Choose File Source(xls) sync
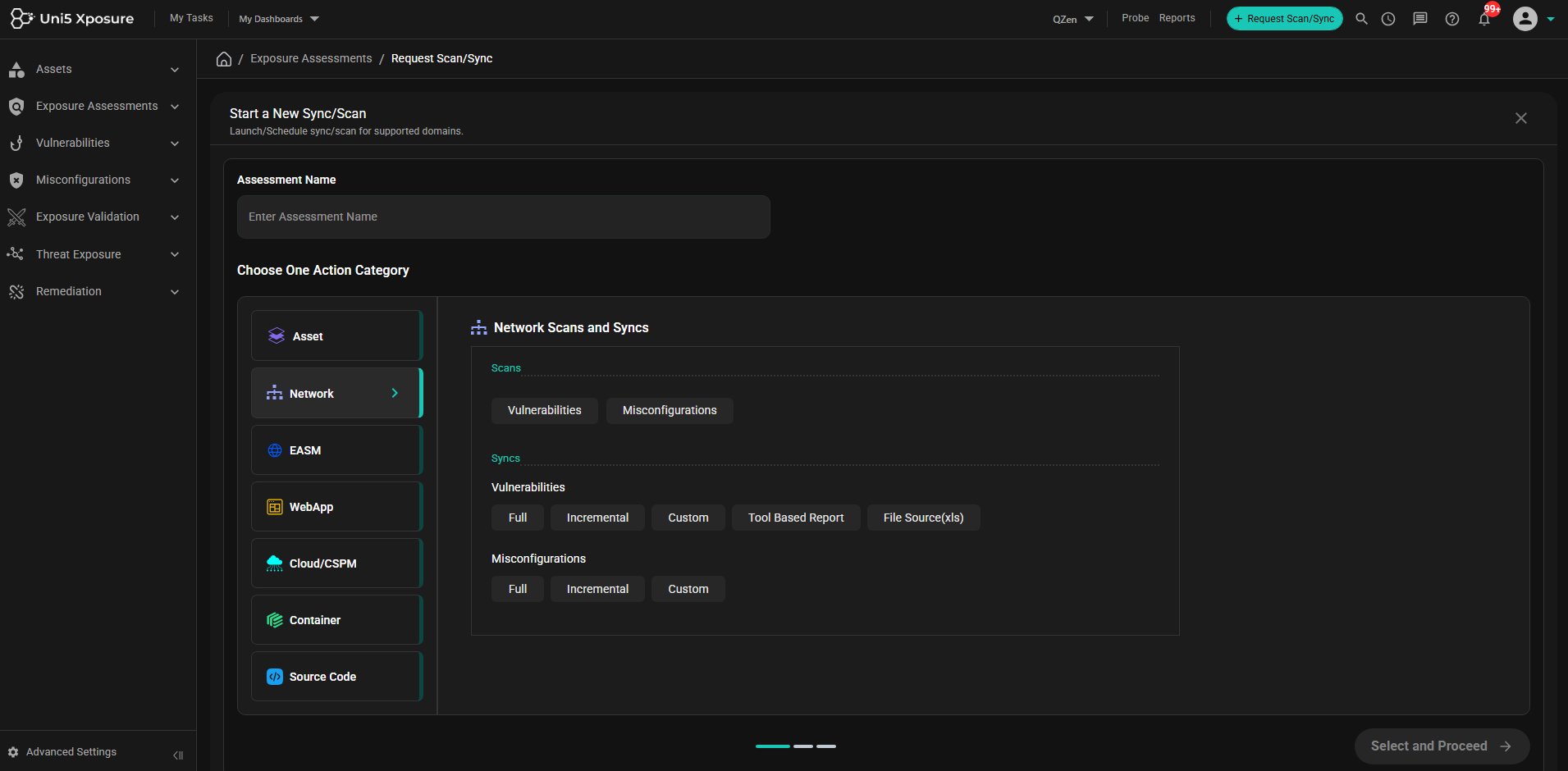1568x771 pixels. click(924, 518)
